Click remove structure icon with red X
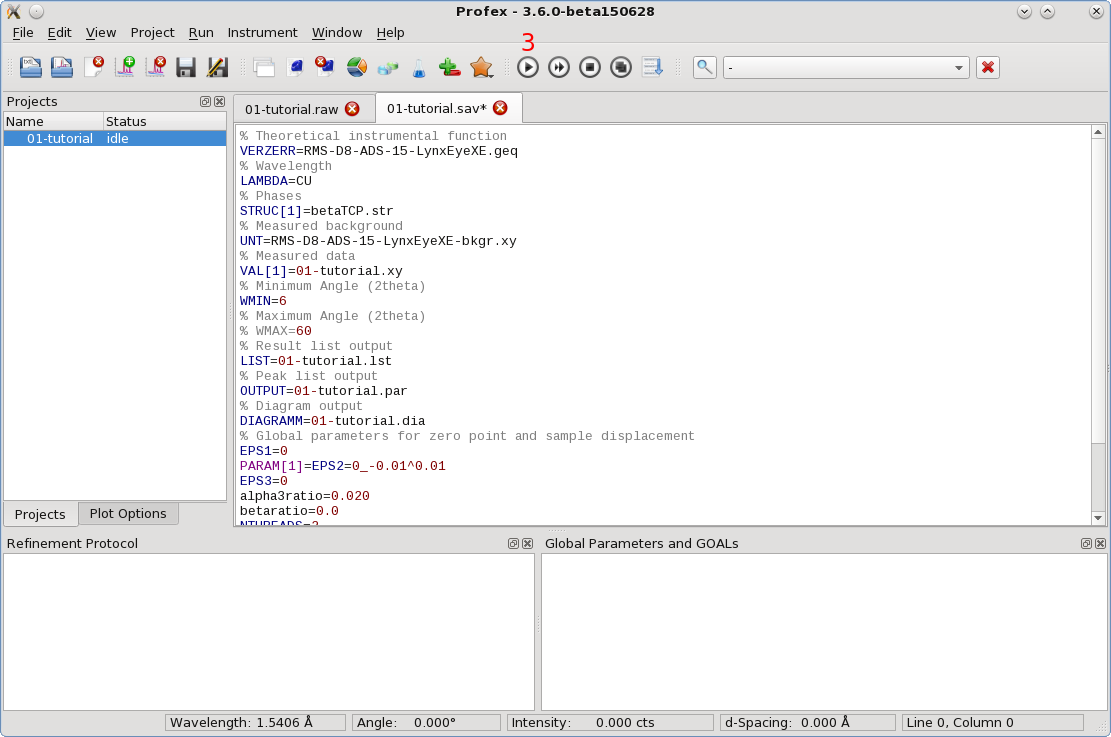The height and width of the screenshot is (737, 1111). (x=325, y=67)
